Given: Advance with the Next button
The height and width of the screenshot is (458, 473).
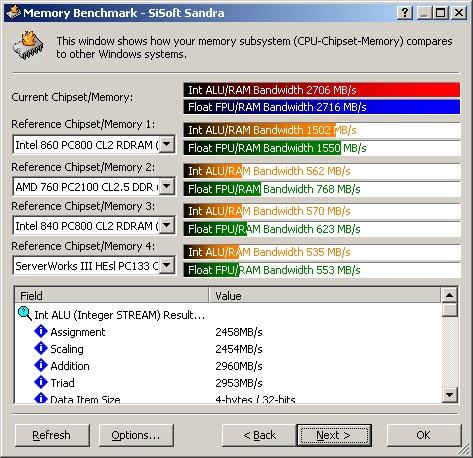Looking at the screenshot, I should coord(334,435).
